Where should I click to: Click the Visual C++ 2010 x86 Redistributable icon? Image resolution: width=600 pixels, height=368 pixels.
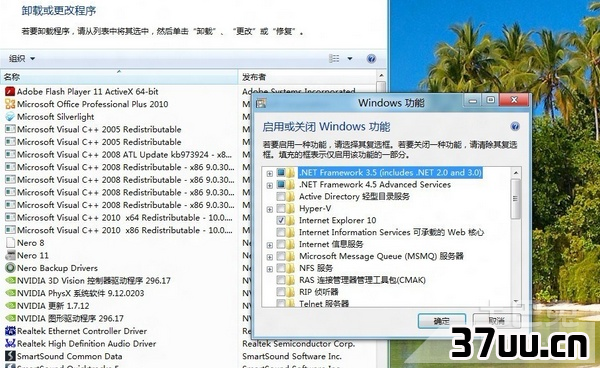click(10, 230)
